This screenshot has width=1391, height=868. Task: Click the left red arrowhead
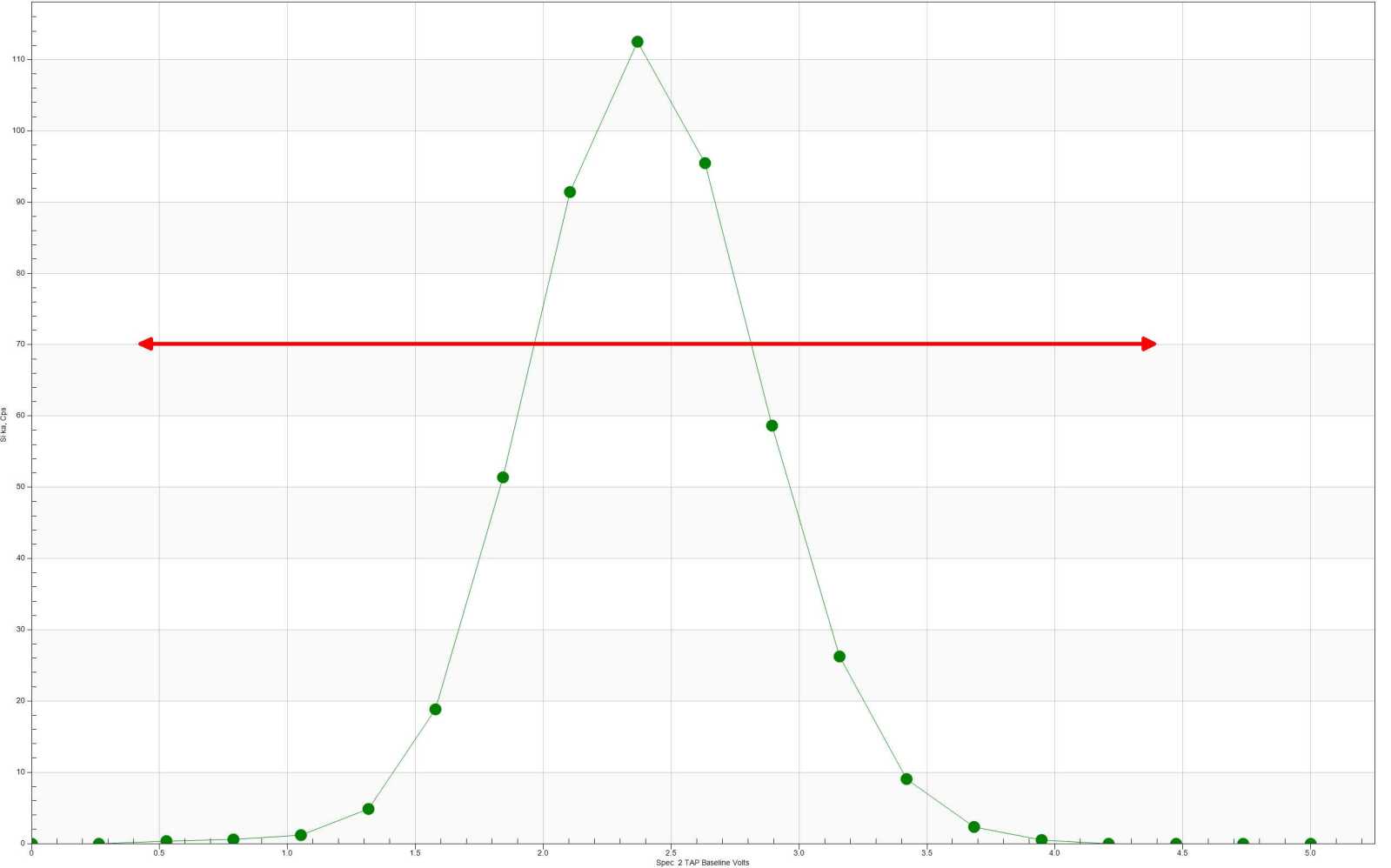(146, 344)
